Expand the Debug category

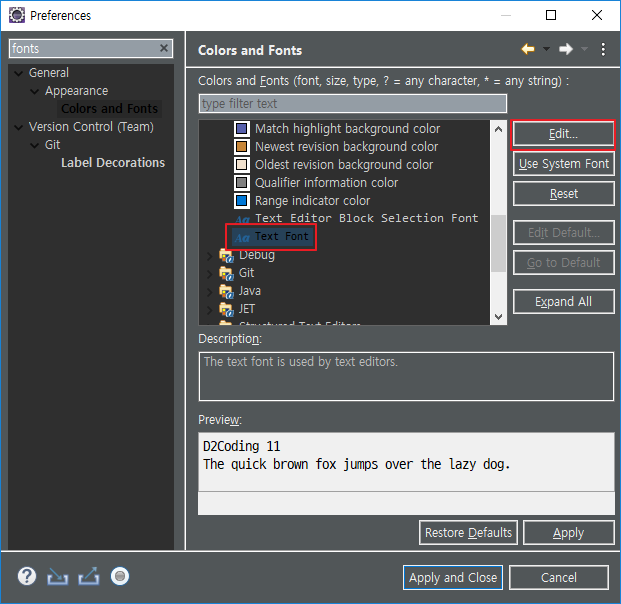click(x=210, y=256)
